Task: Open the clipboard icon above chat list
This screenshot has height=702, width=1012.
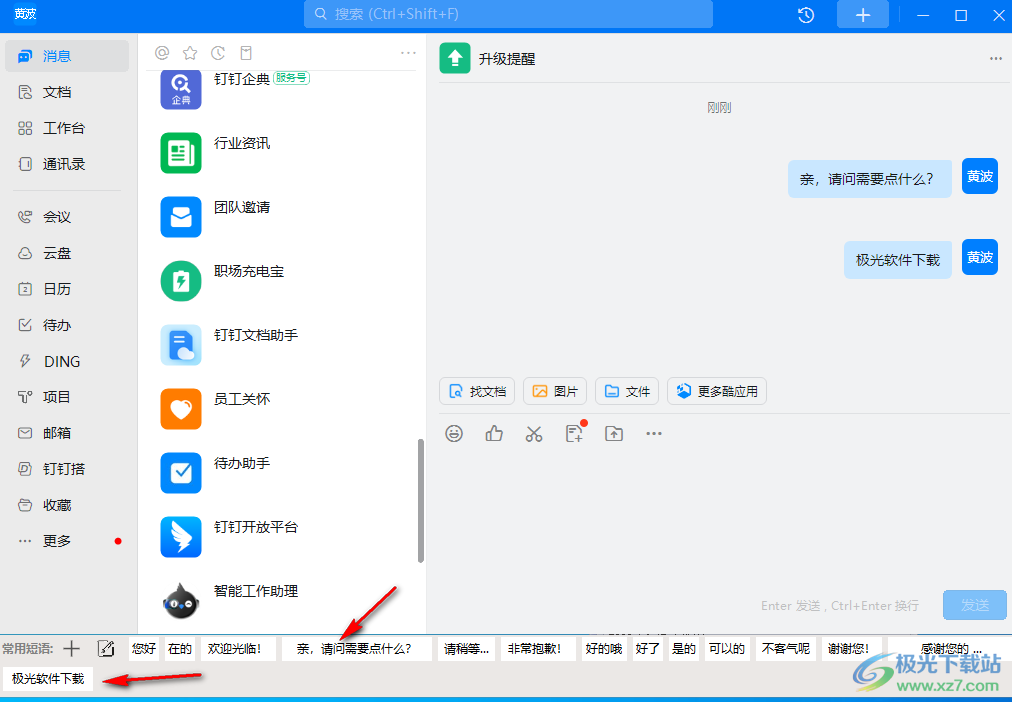Action: coord(246,53)
